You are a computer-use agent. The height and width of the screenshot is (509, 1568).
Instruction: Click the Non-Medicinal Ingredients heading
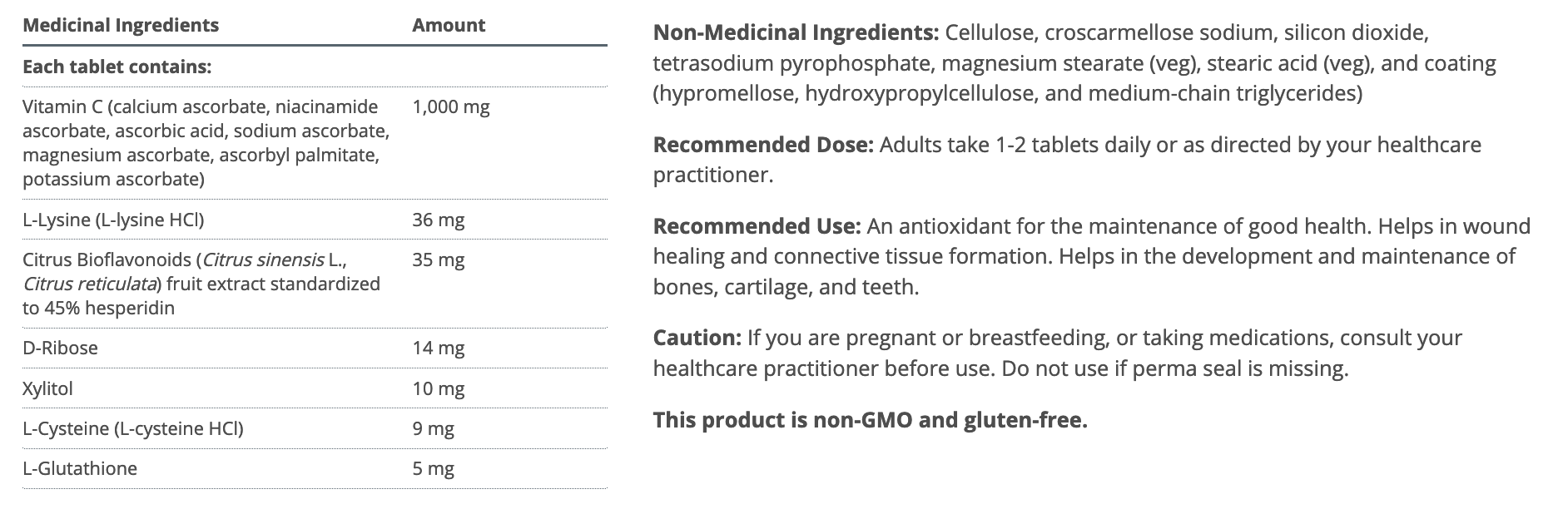click(x=796, y=33)
